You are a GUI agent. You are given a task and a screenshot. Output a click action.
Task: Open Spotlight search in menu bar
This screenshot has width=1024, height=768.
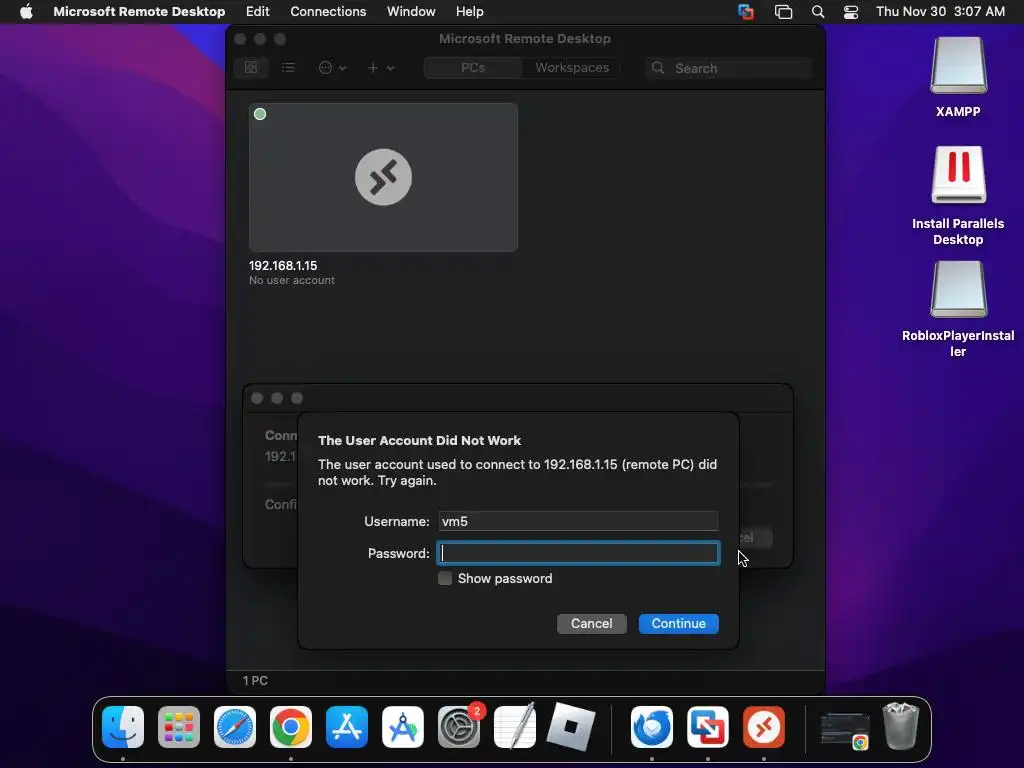[818, 12]
